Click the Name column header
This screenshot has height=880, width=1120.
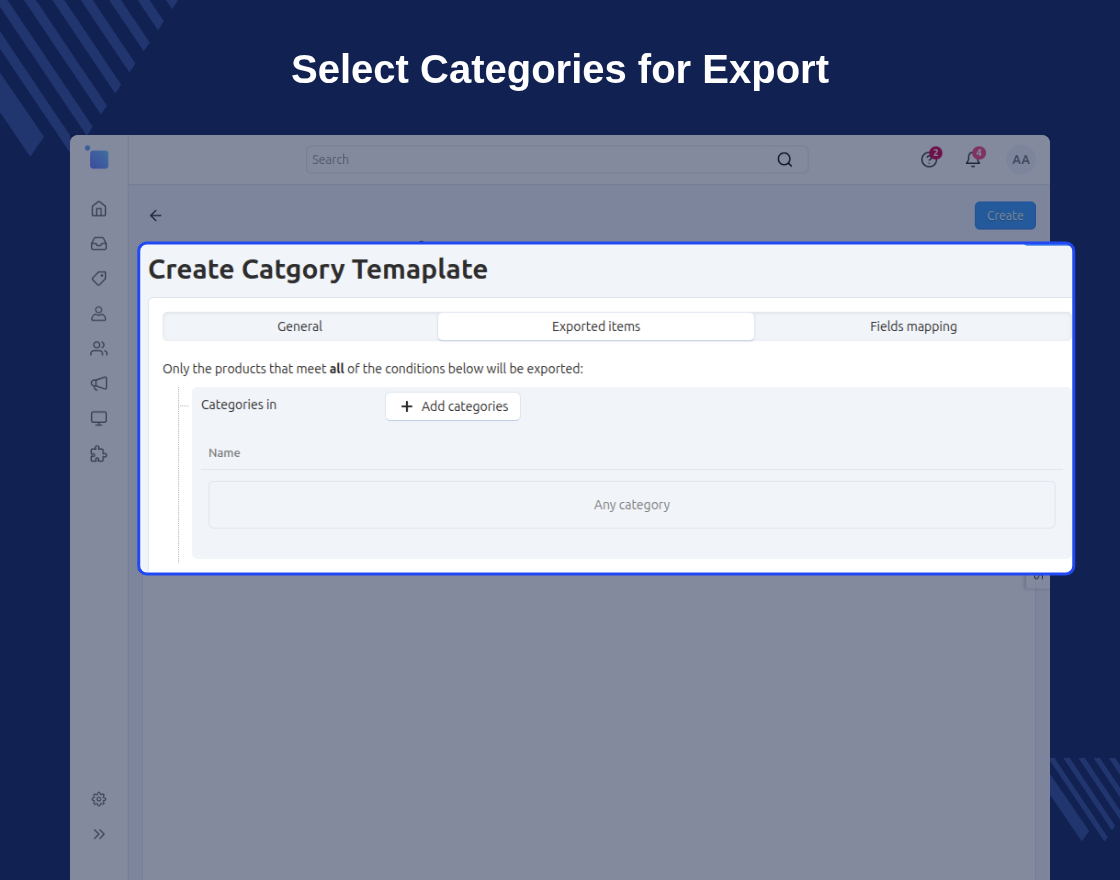point(224,453)
